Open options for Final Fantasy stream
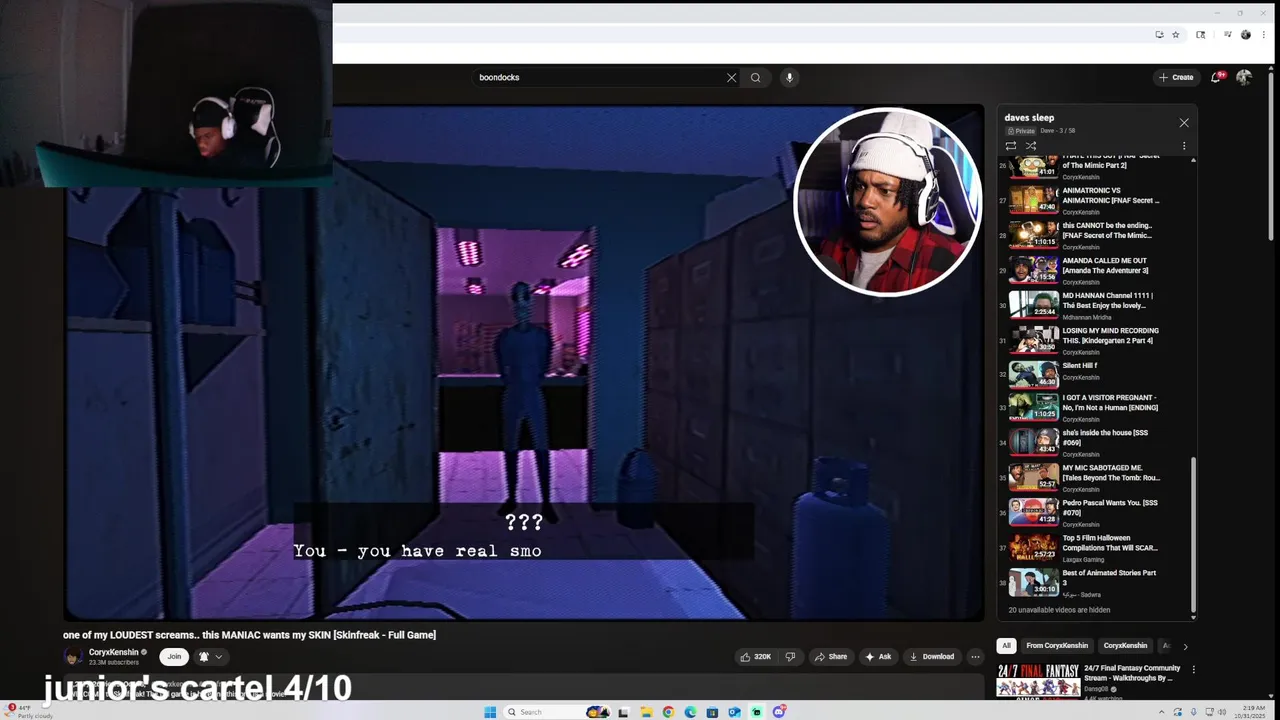1280x720 pixels. [x=1193, y=670]
